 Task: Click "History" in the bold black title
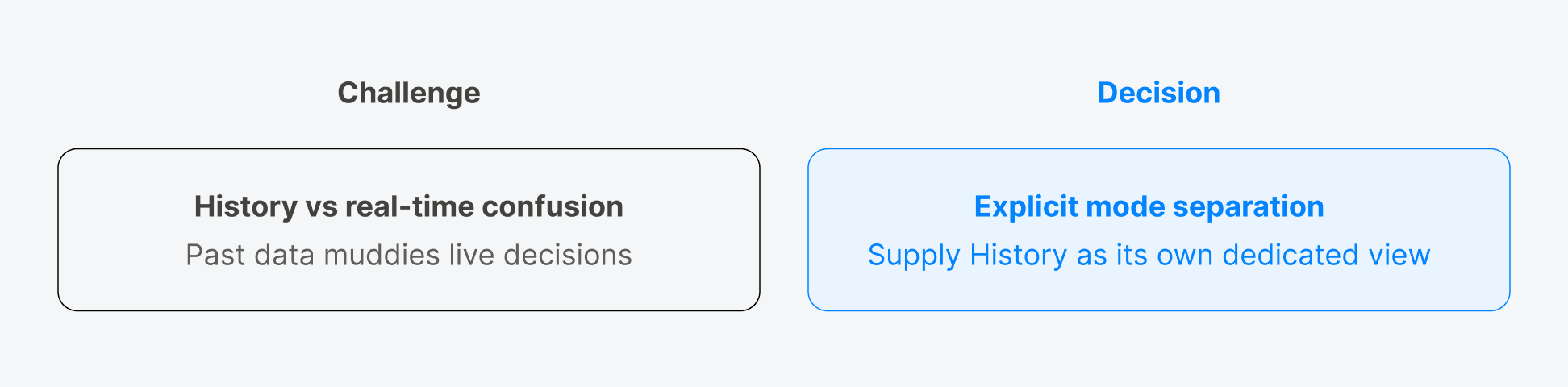(246, 206)
